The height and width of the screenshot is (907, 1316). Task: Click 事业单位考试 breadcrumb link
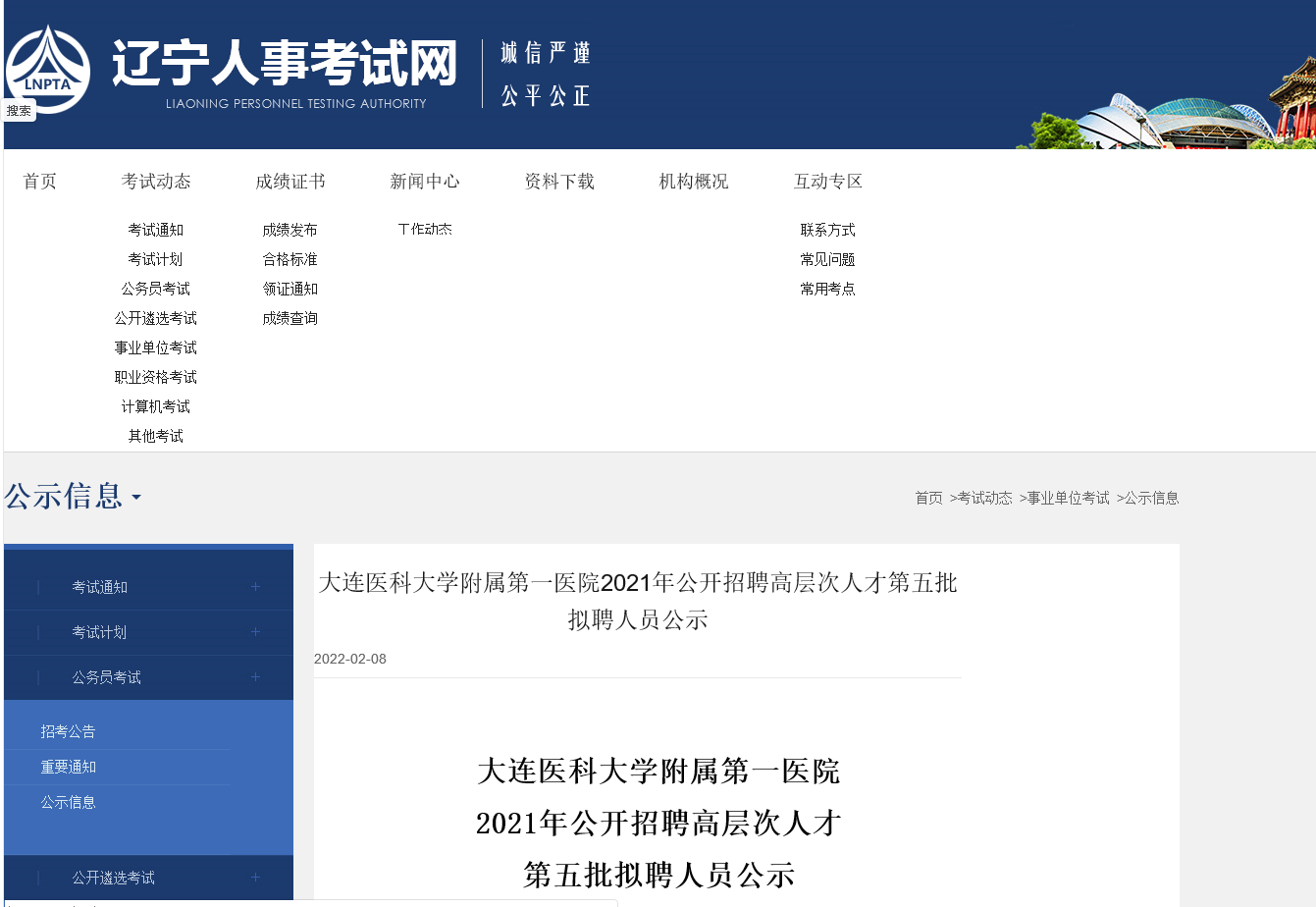[1068, 498]
